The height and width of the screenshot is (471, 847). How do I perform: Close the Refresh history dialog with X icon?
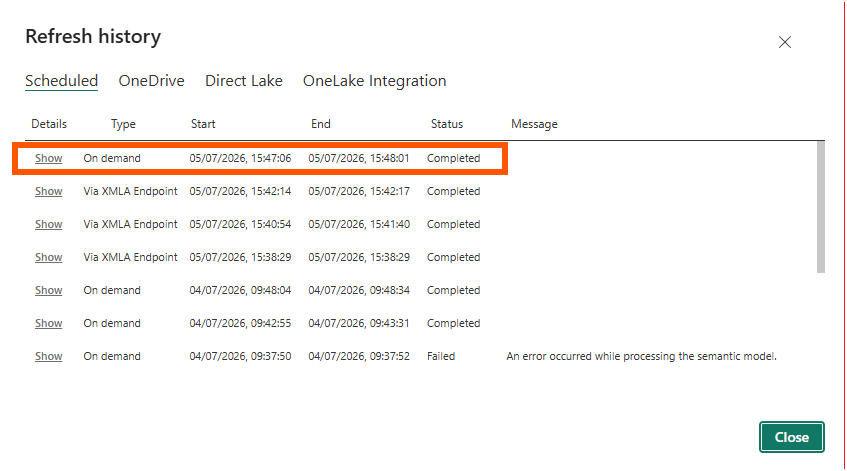784,42
